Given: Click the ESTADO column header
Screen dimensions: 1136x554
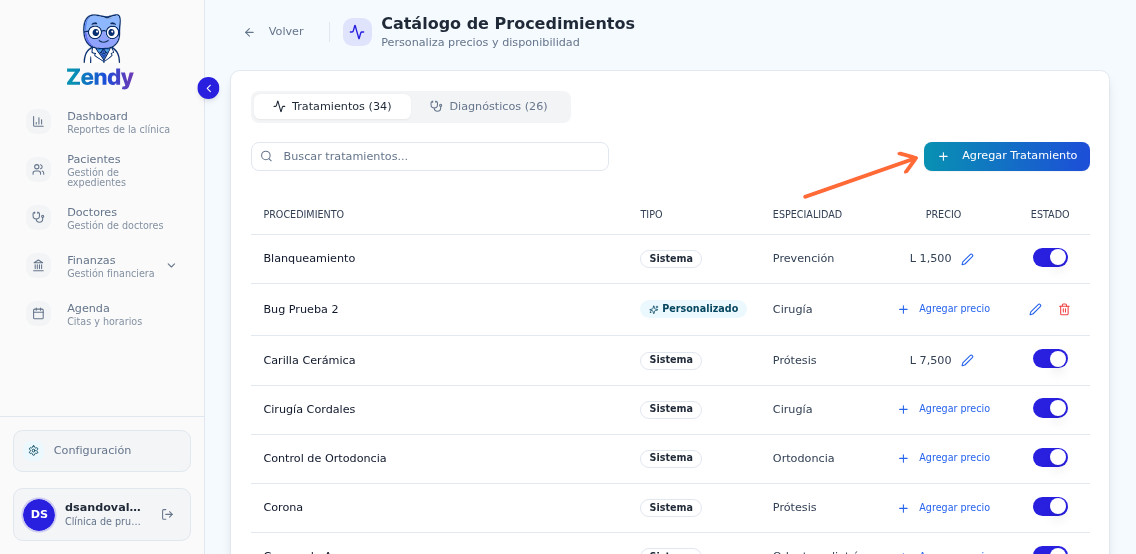Looking at the screenshot, I should pos(1050,214).
